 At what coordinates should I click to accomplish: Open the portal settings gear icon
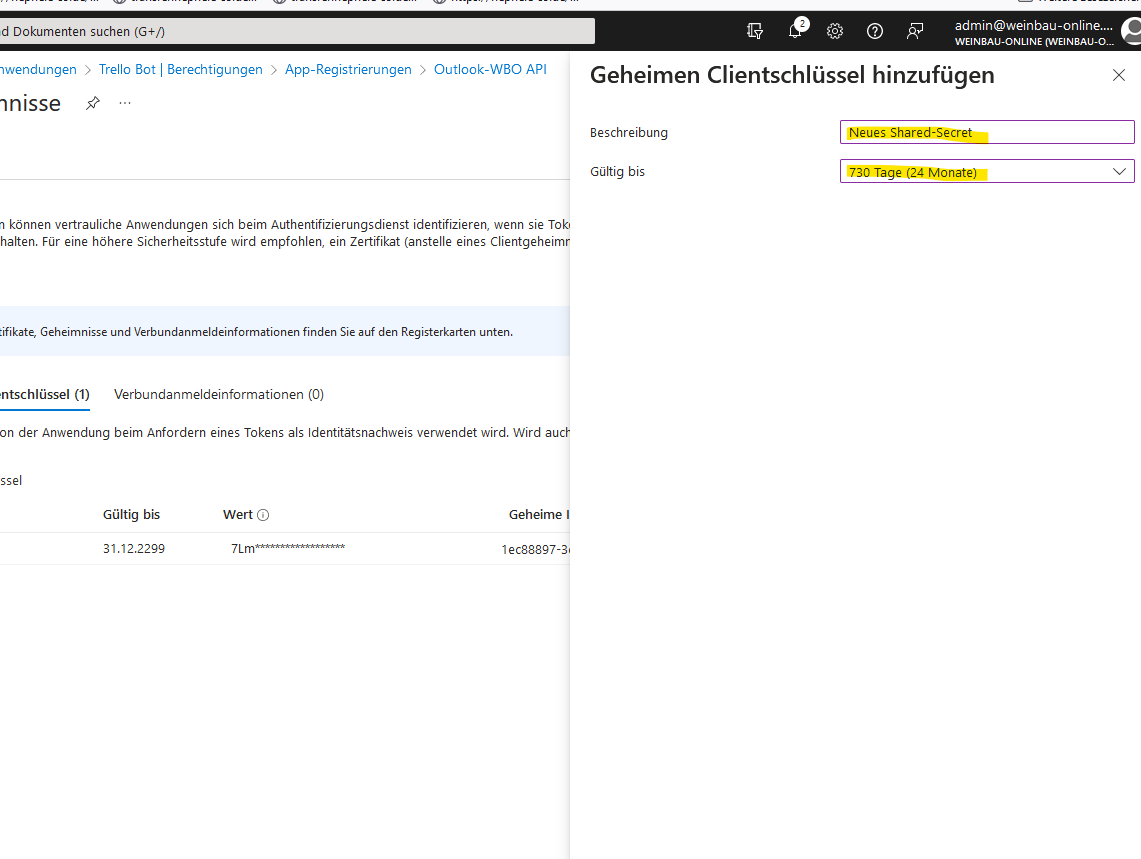(x=835, y=31)
